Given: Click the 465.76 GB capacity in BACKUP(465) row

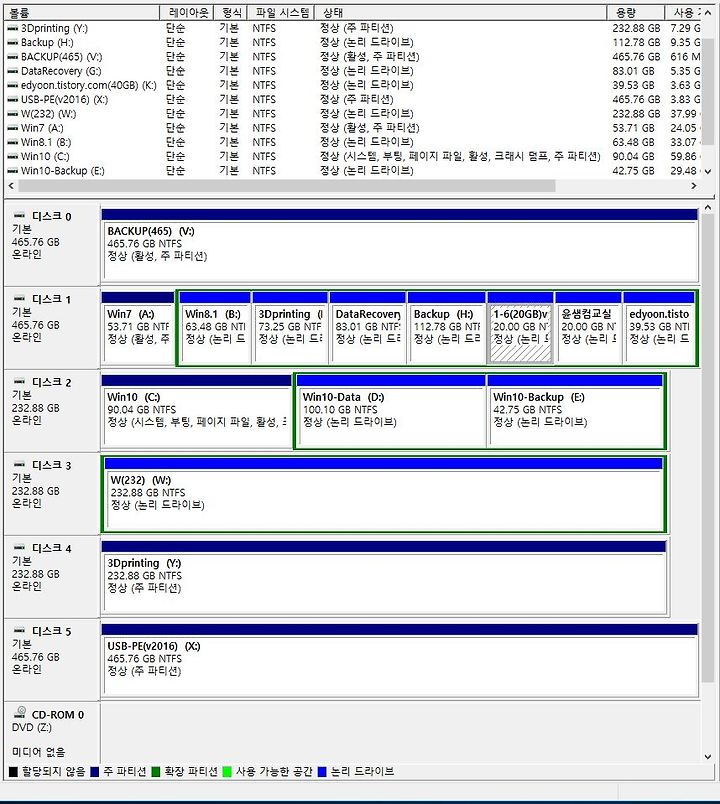Looking at the screenshot, I should coord(636,57).
